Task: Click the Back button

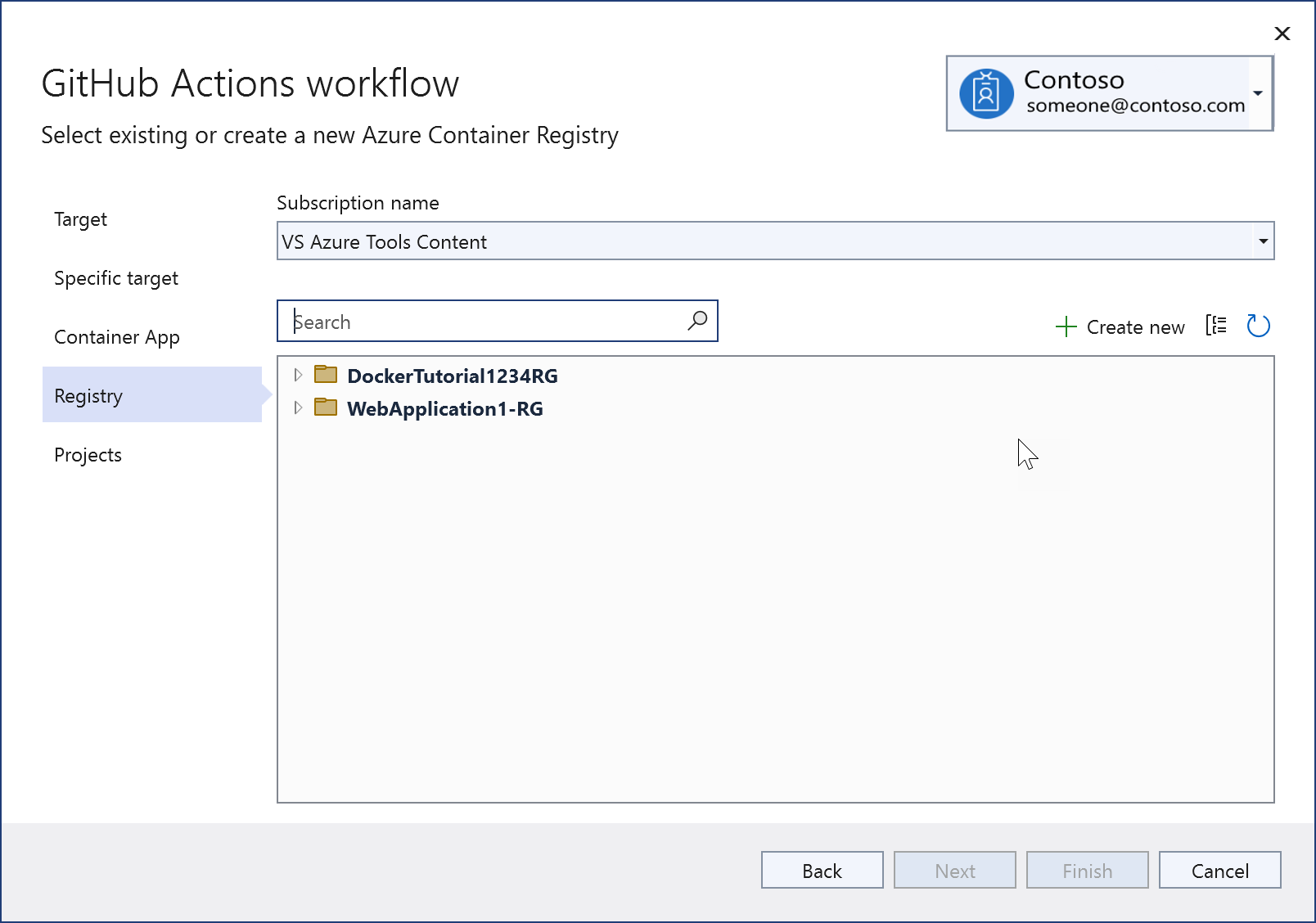Action: click(822, 870)
